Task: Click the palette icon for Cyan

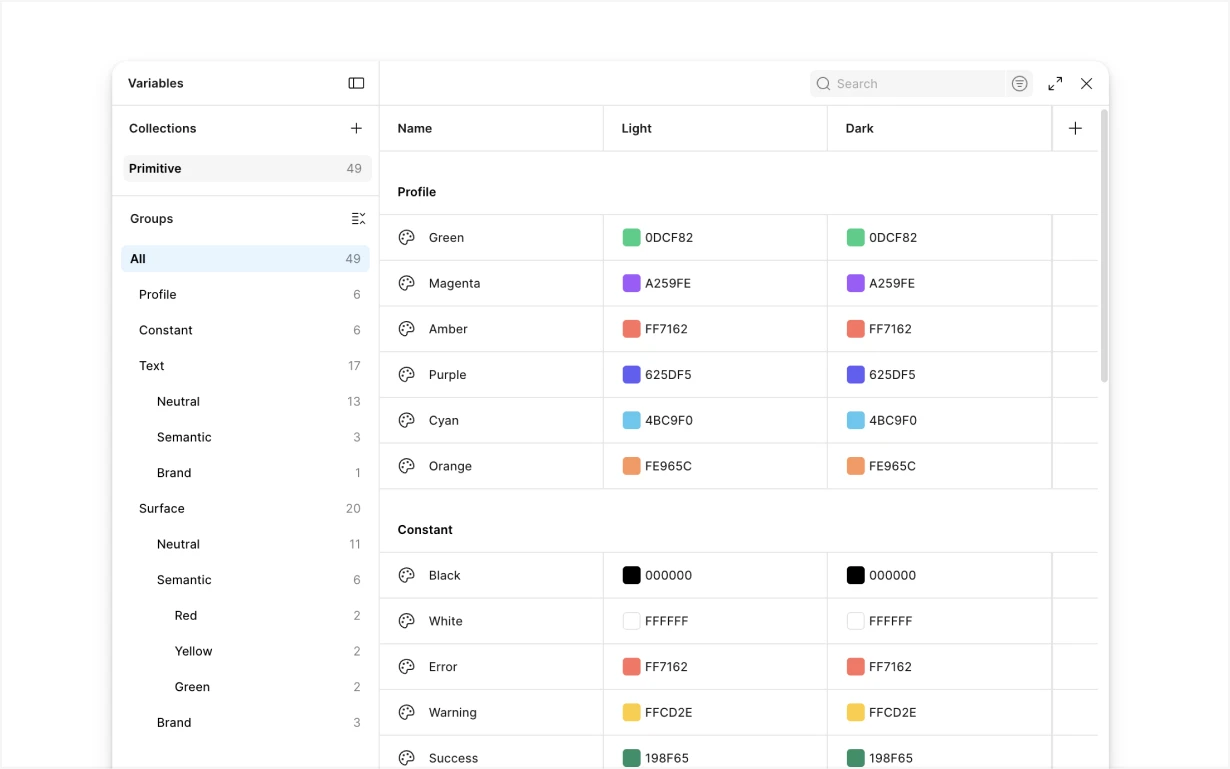Action: [406, 421]
